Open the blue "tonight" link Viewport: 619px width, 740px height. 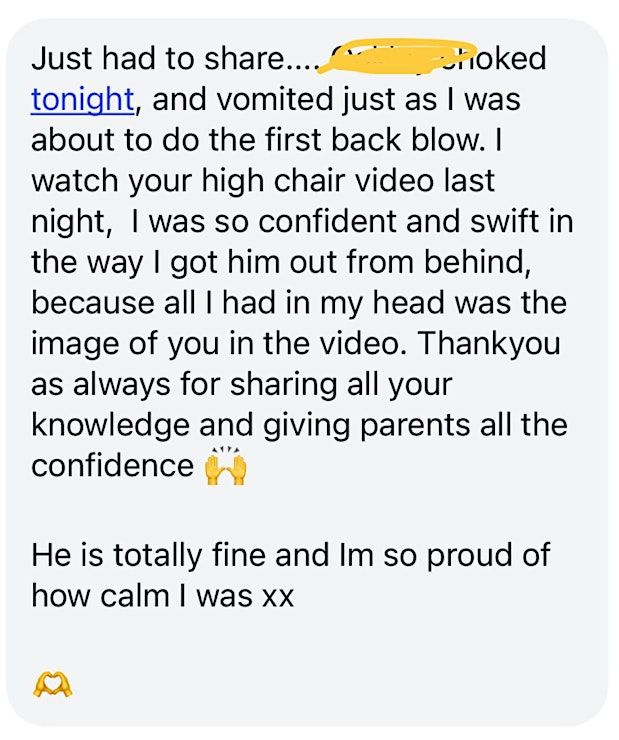[82, 99]
